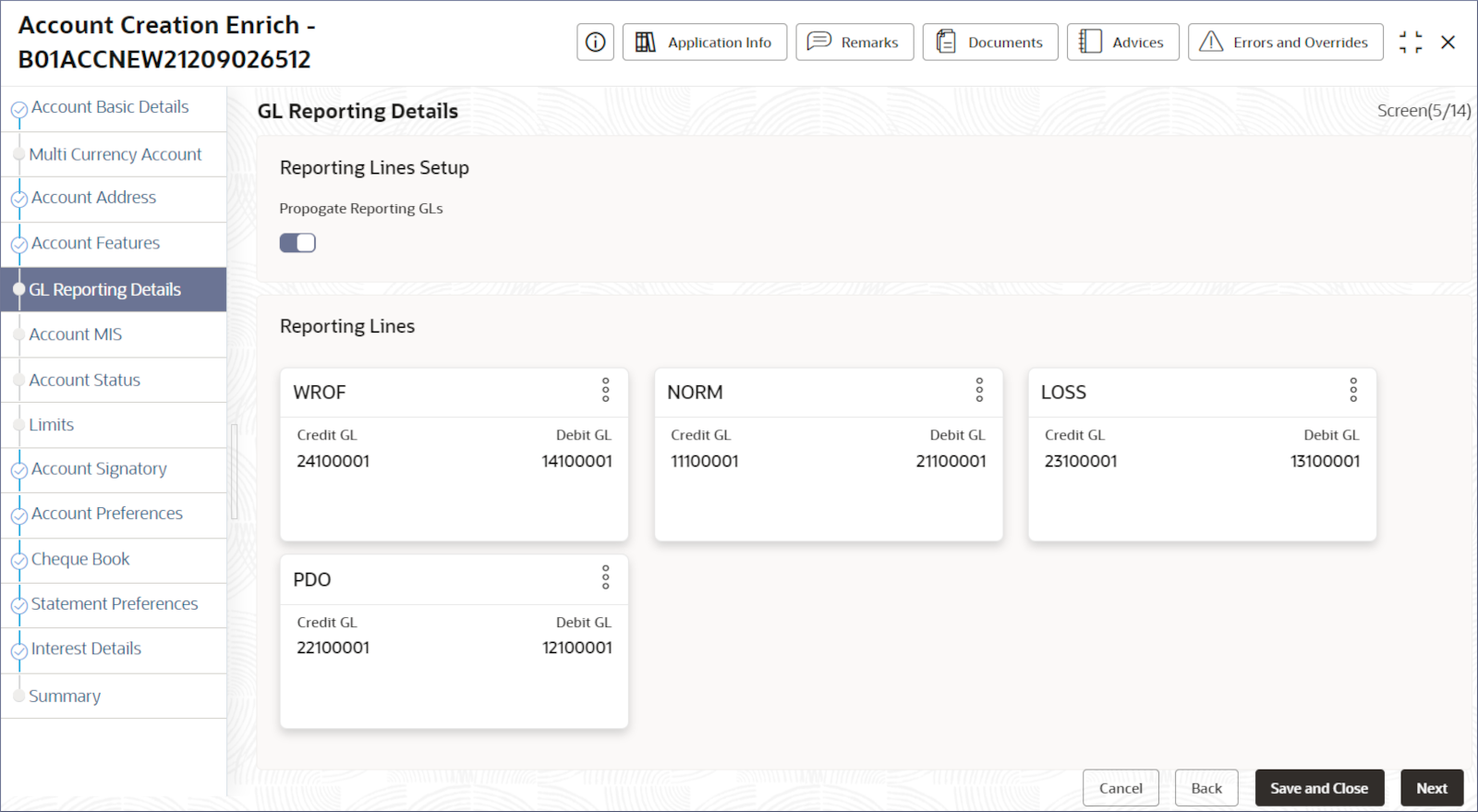Click the Next button

[1432, 788]
